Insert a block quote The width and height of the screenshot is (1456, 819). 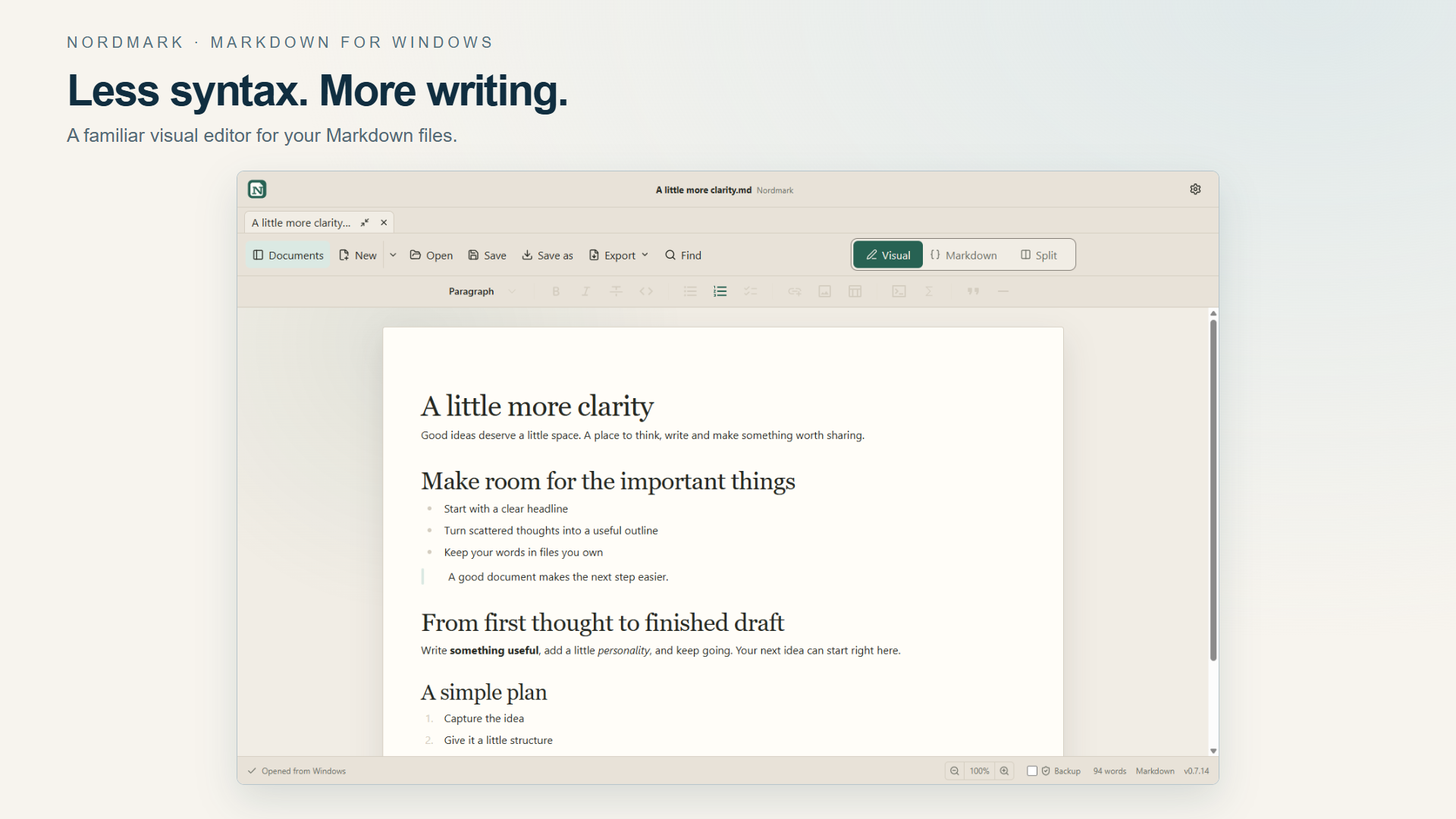click(973, 292)
